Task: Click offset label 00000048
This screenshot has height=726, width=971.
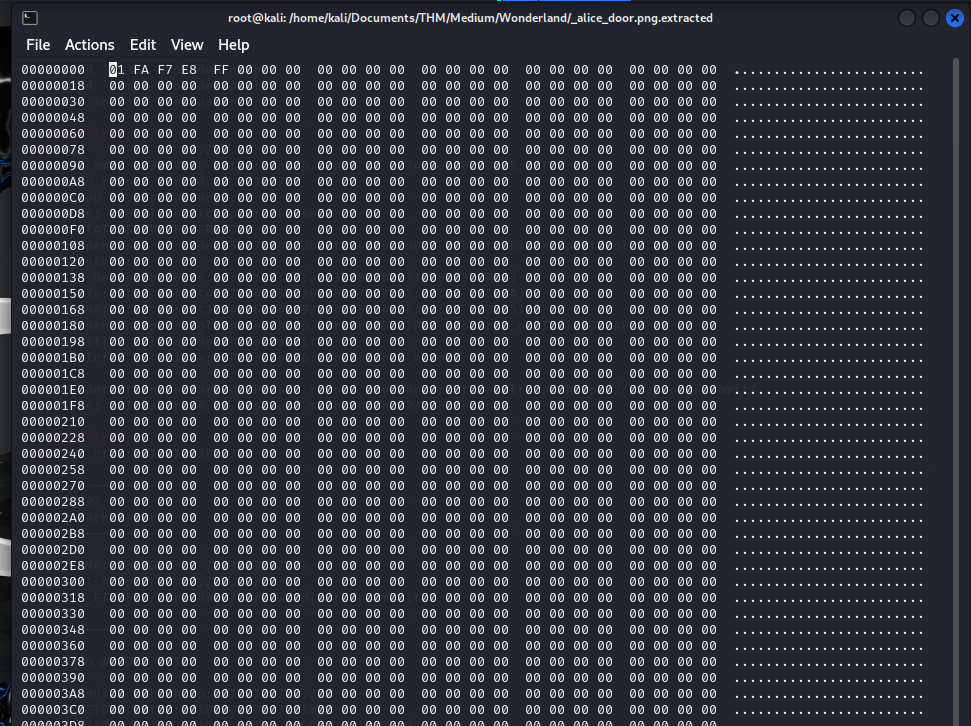Action: point(53,118)
